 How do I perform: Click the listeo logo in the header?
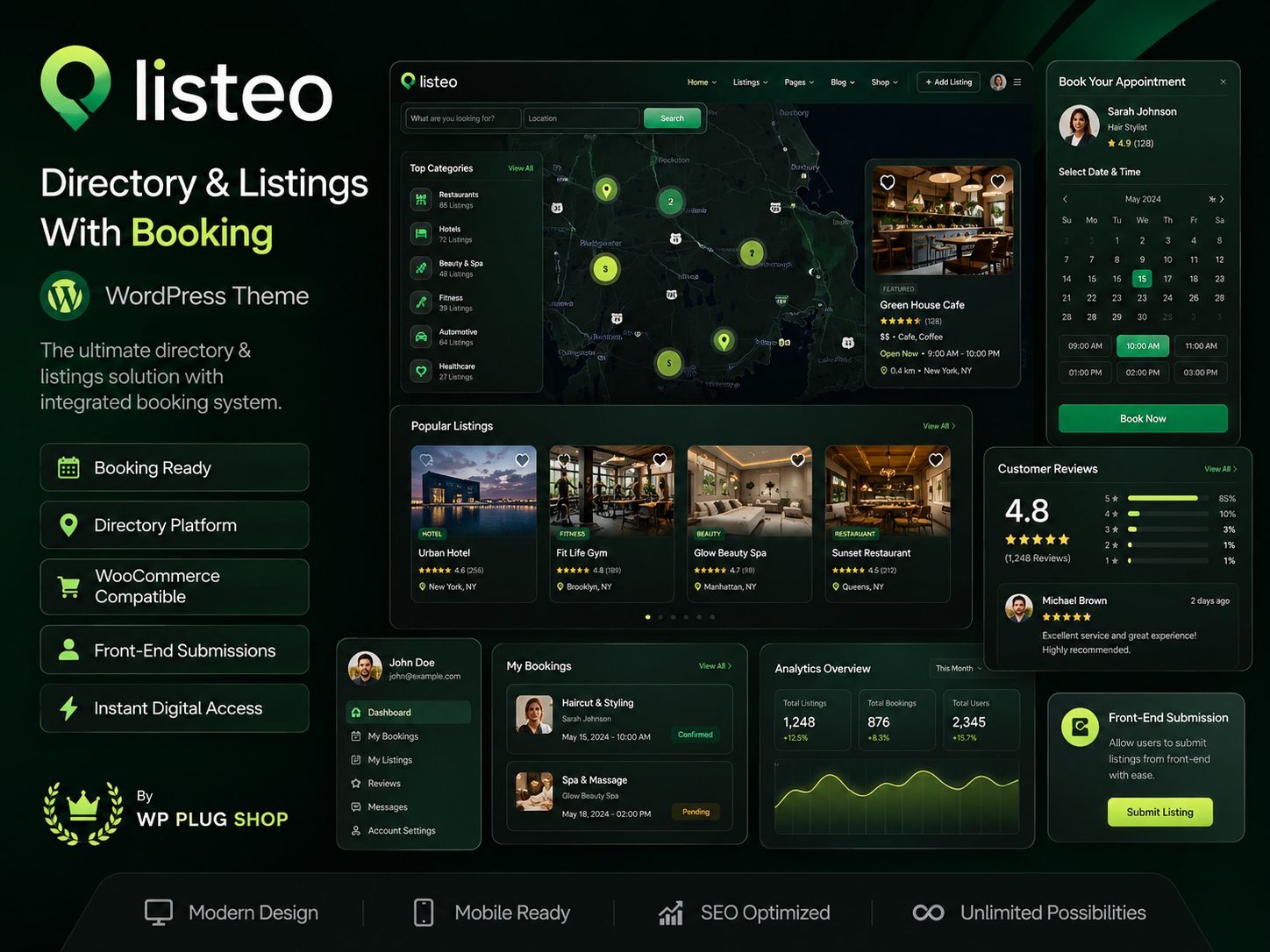[429, 82]
